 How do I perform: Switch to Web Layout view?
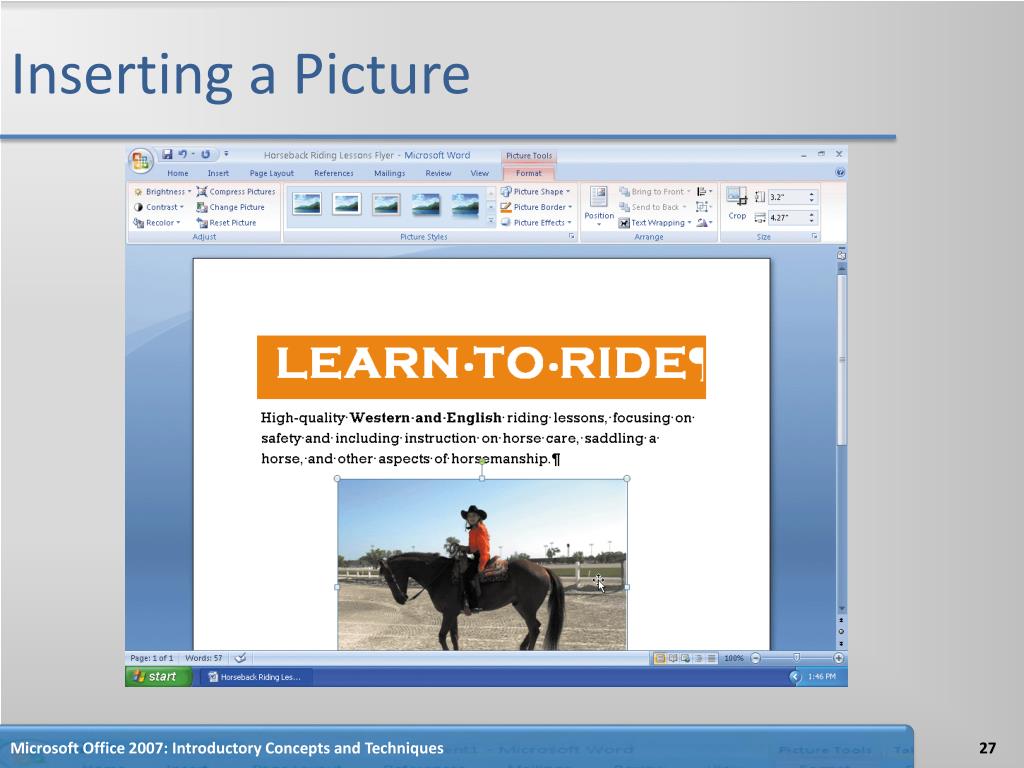coord(685,658)
